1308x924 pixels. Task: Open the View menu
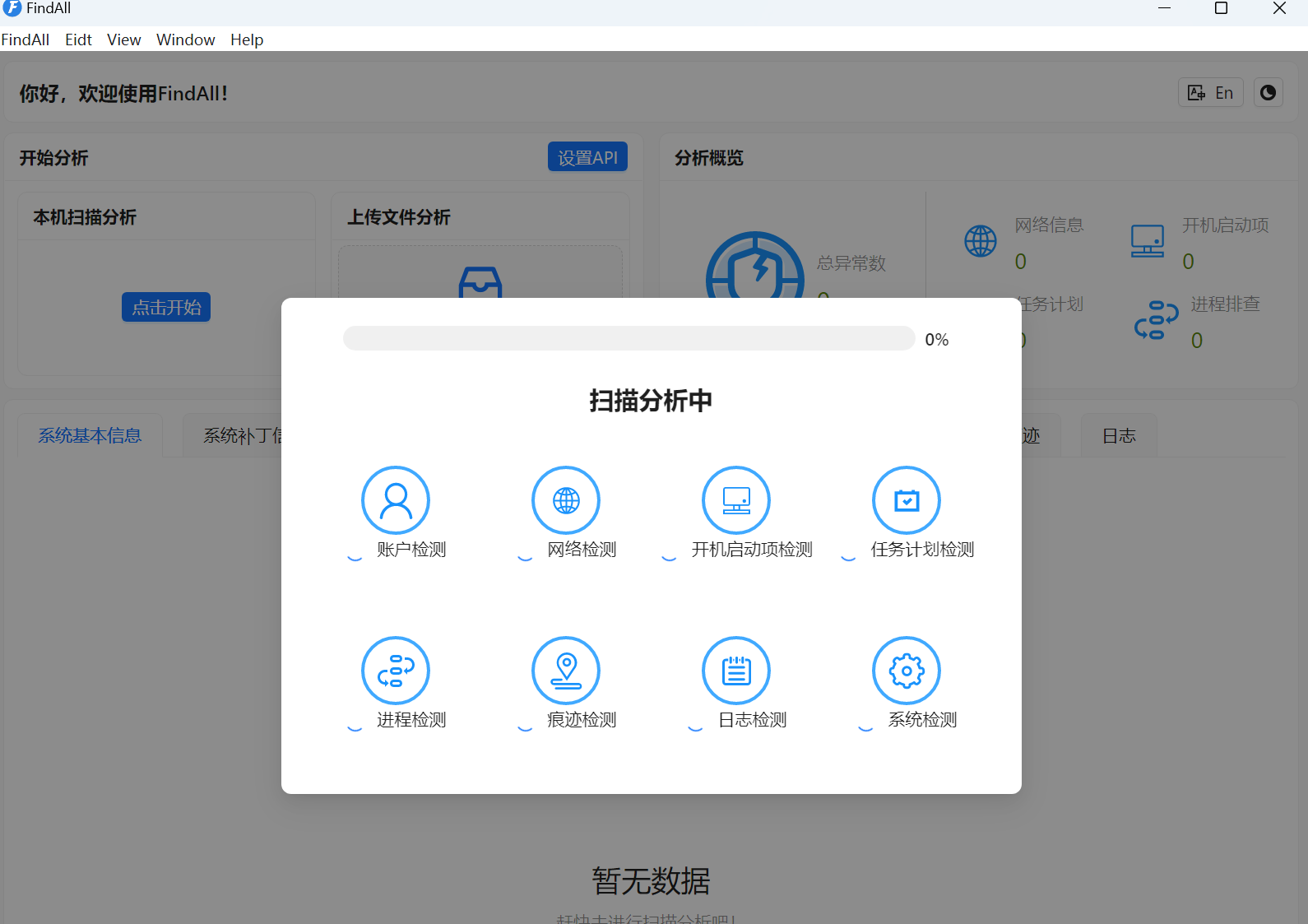(x=123, y=39)
